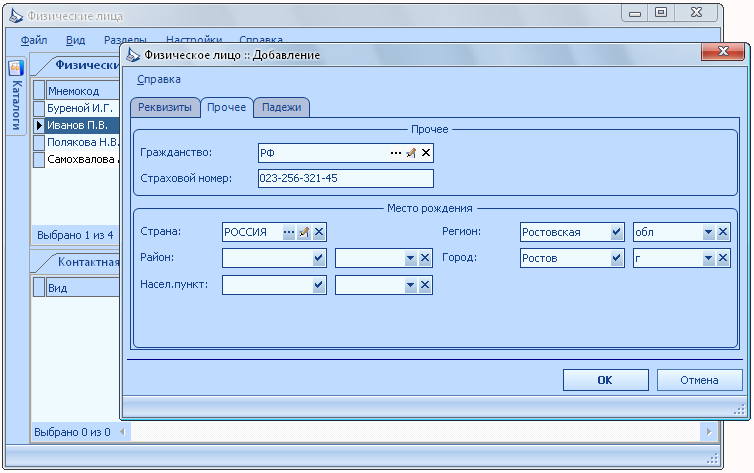754x473 pixels.
Task: Tick the row selector beside Буреной И.Г.
Action: (x=39, y=108)
